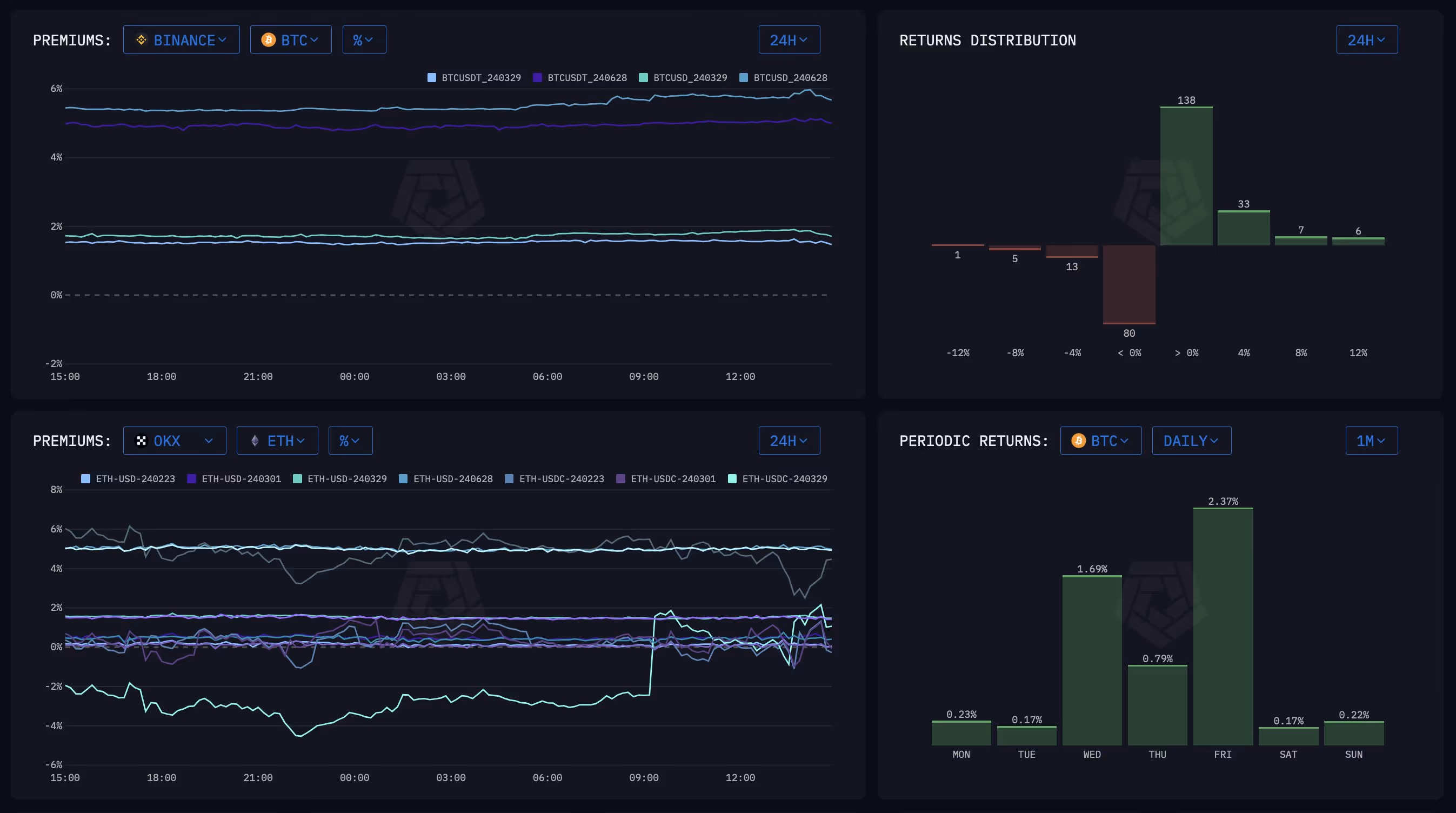Open the Returns Distribution 24H dropdown
Image resolution: width=1456 pixels, height=813 pixels.
[x=1366, y=39]
